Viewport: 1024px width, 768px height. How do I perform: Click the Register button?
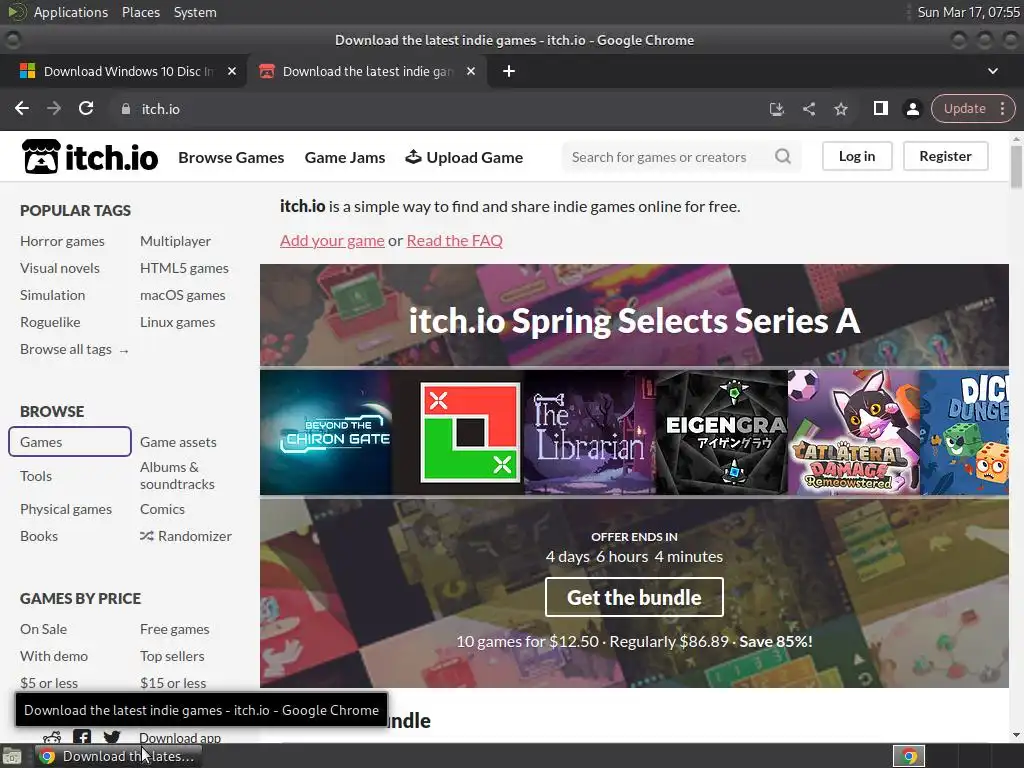945,156
